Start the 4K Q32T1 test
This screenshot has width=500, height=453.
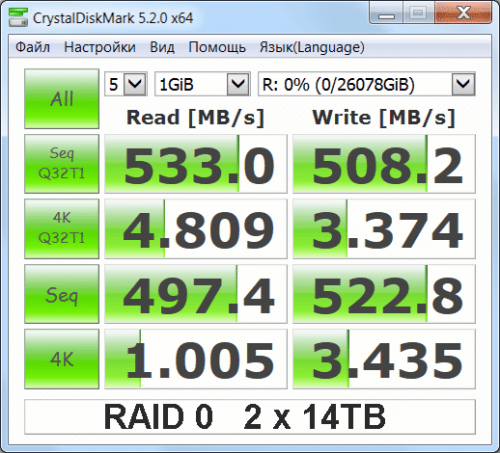[x=62, y=229]
